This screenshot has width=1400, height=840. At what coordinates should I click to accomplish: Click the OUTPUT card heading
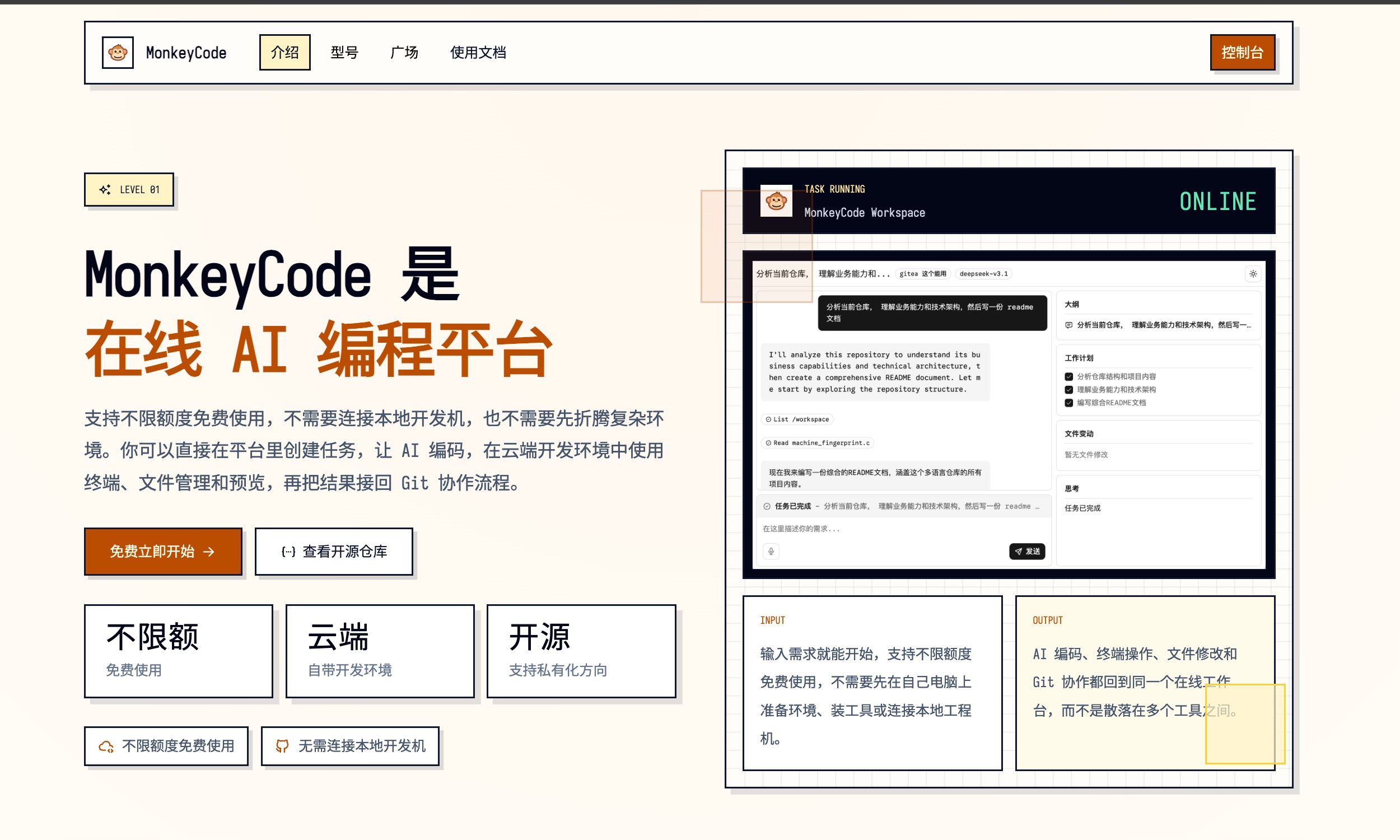(x=1047, y=620)
